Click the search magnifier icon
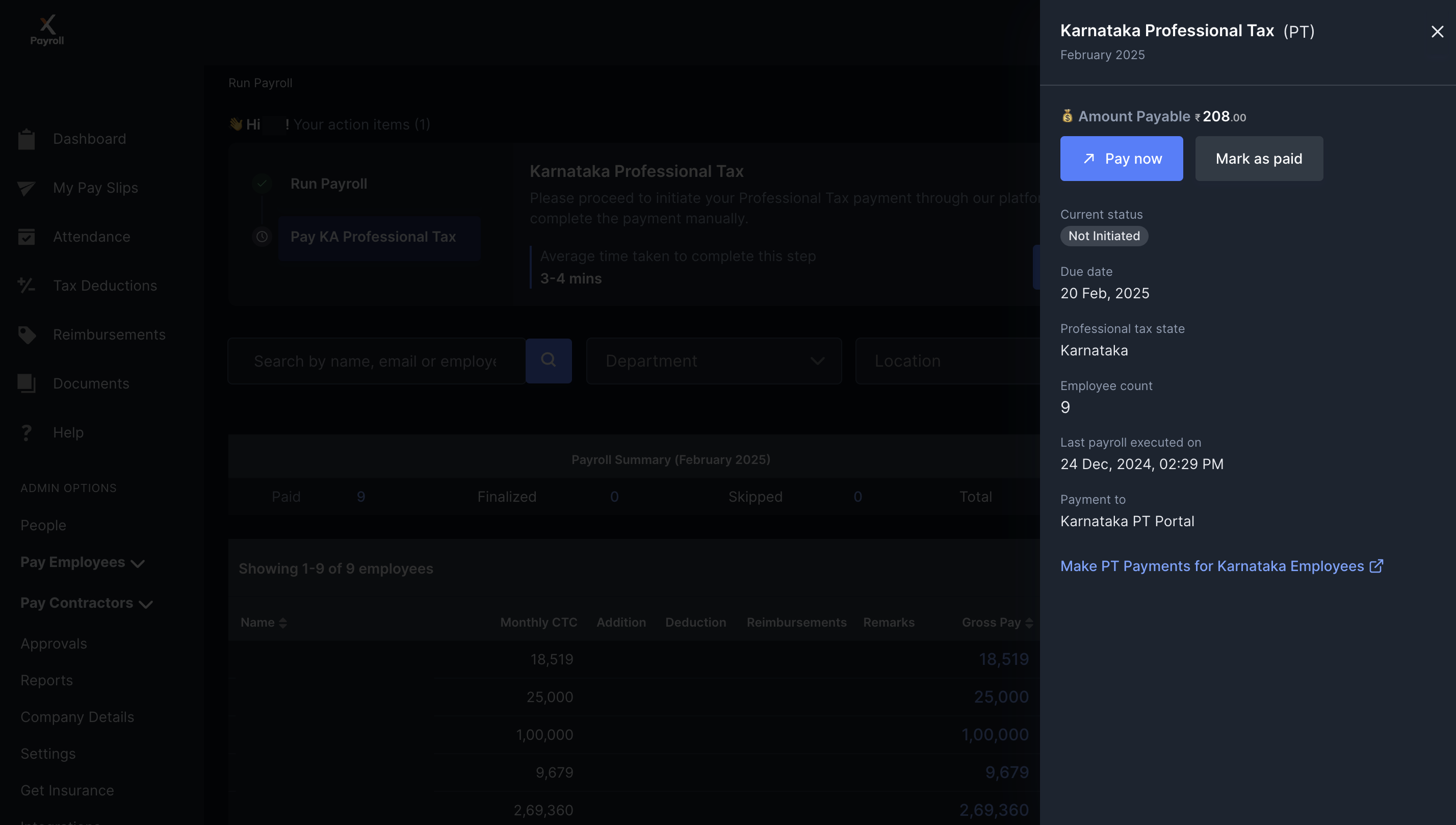 click(x=548, y=360)
